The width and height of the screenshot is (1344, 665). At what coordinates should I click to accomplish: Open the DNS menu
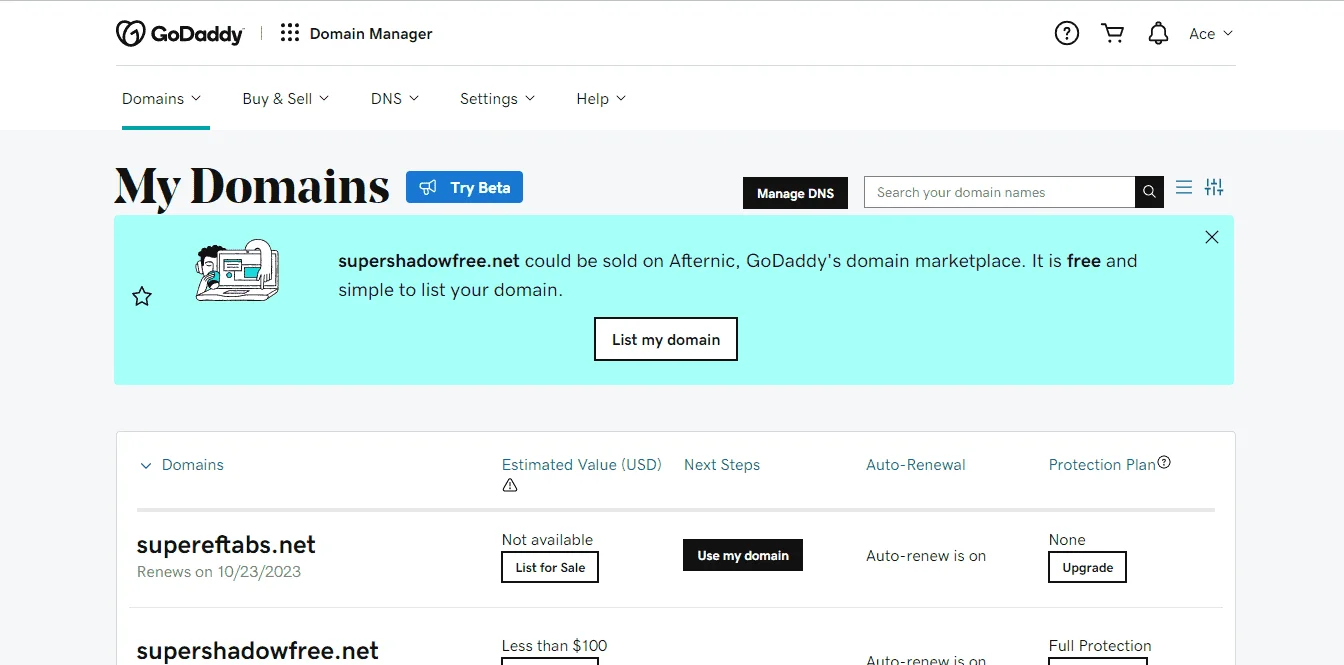[x=395, y=98]
